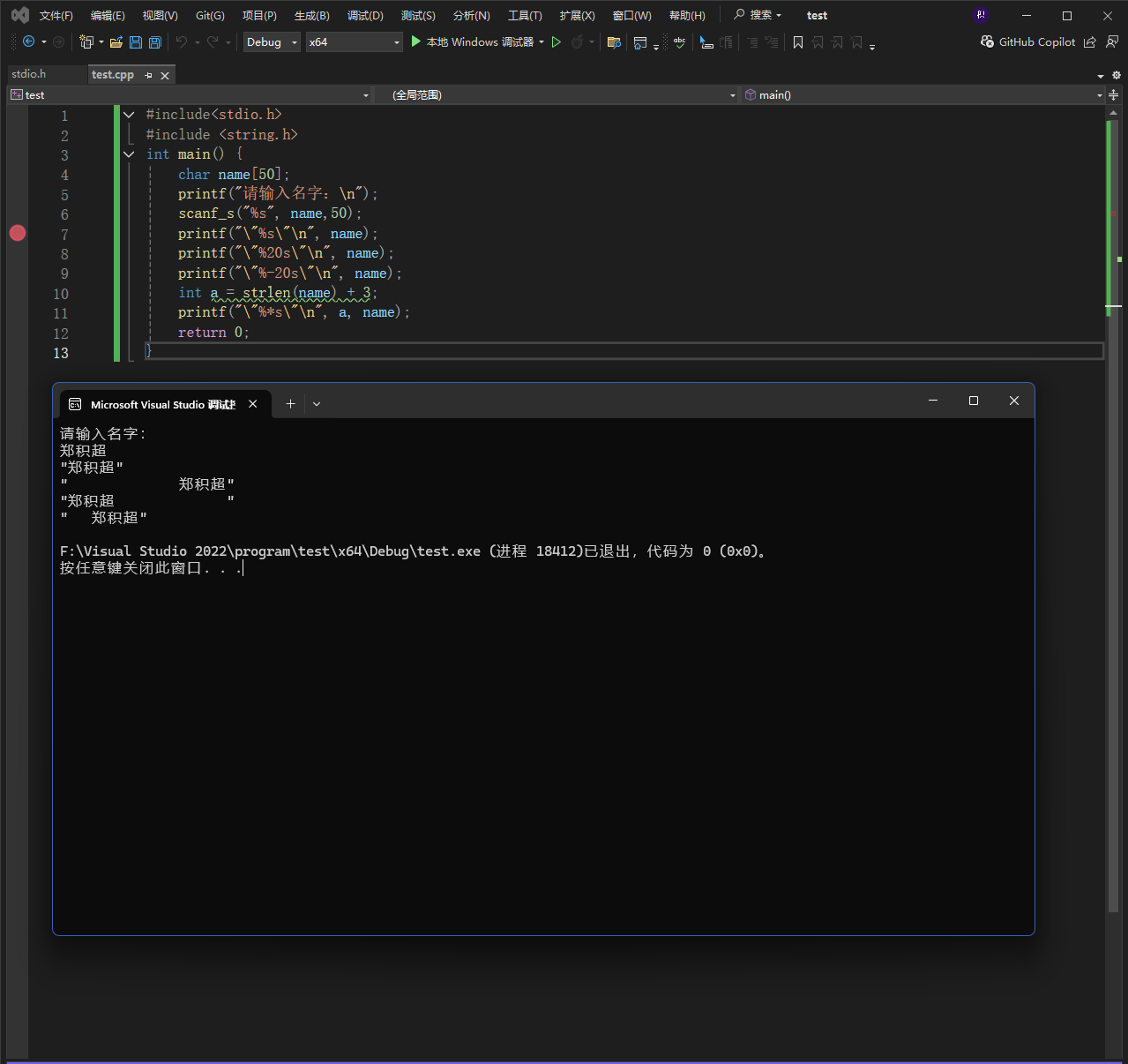Open GitHub Copilot from the toolbar
The height and width of the screenshot is (1064, 1128).
coord(1027,41)
